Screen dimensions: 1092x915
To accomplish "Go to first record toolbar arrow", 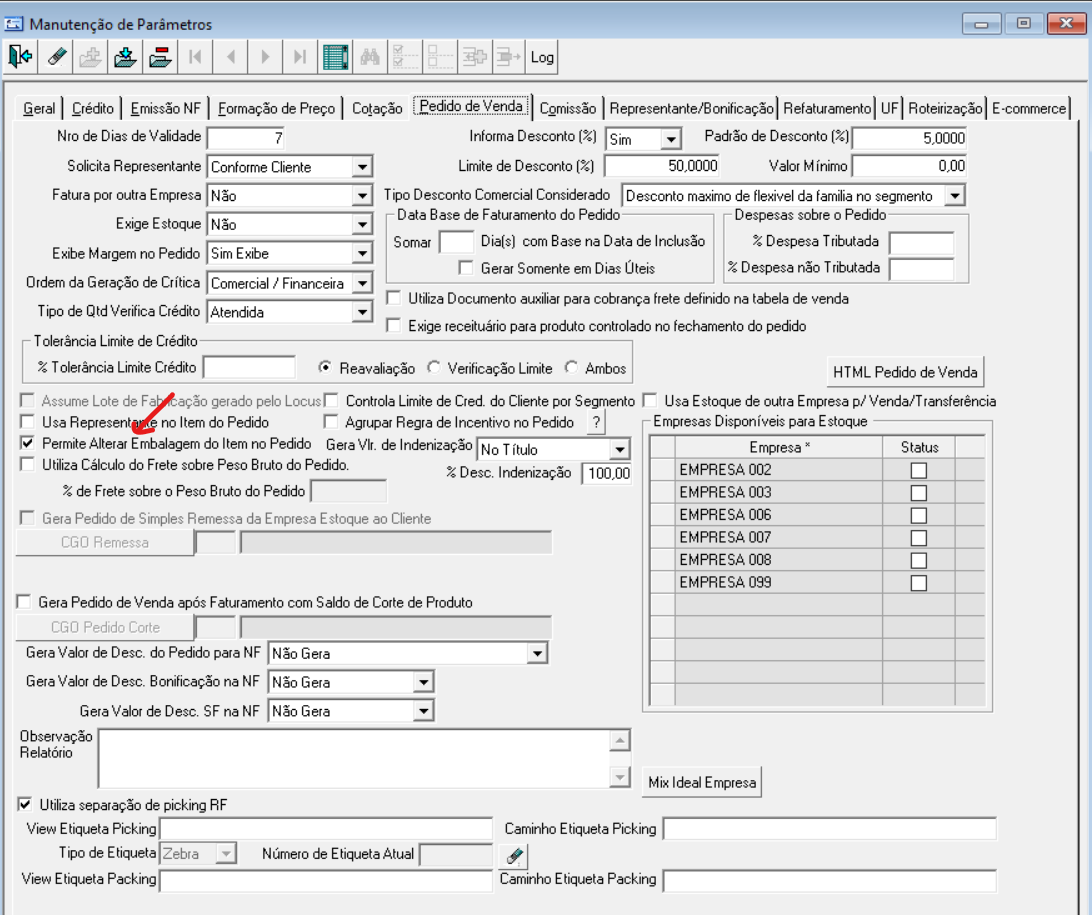I will 195,57.
